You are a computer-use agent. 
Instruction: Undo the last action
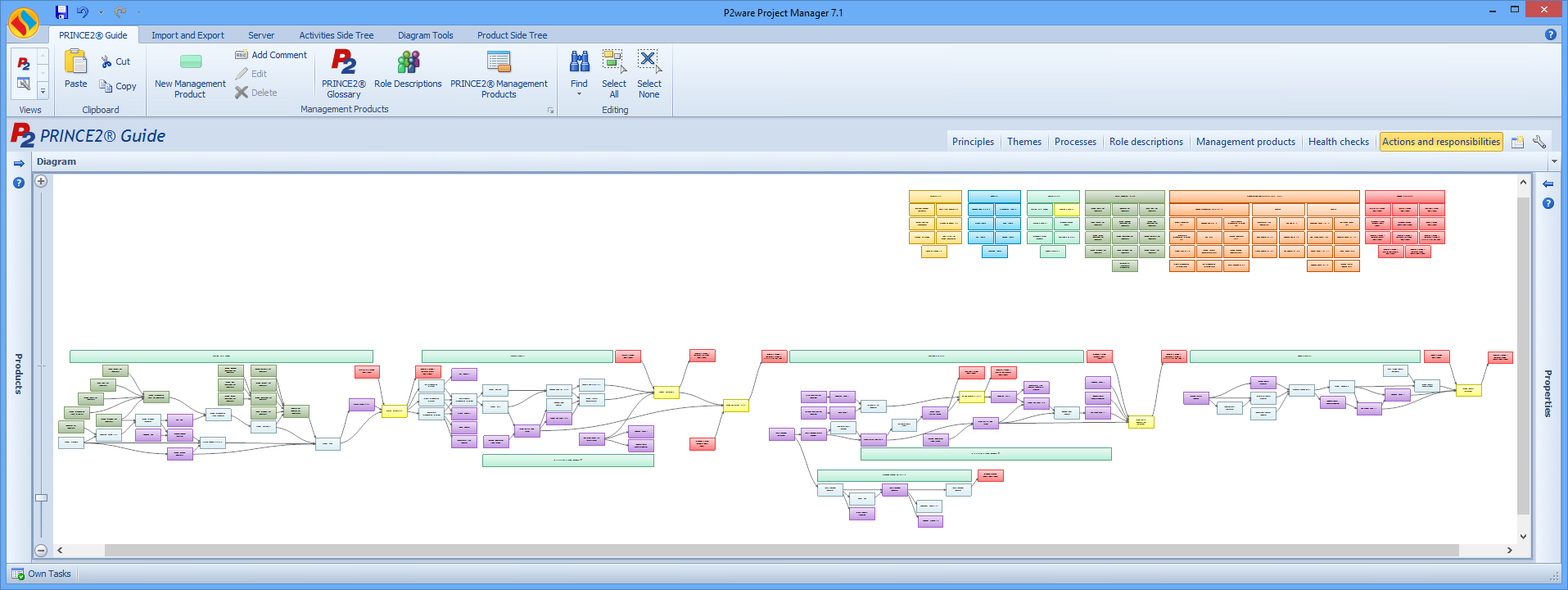(x=83, y=11)
